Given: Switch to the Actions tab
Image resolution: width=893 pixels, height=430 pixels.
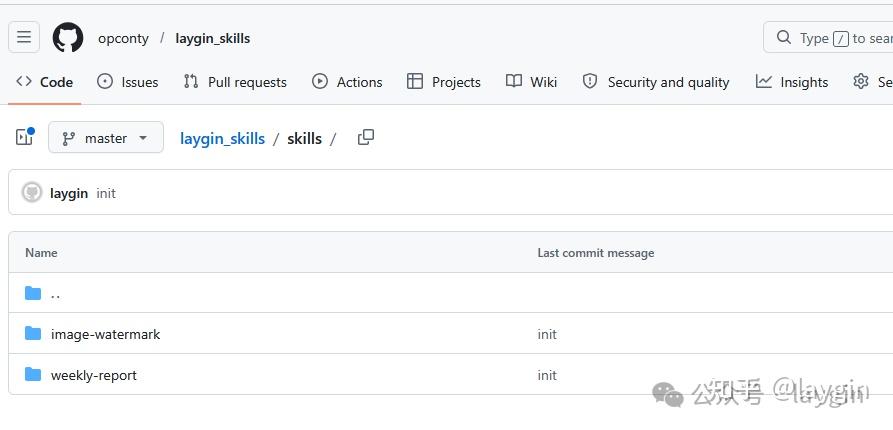Looking at the screenshot, I should pos(347,82).
